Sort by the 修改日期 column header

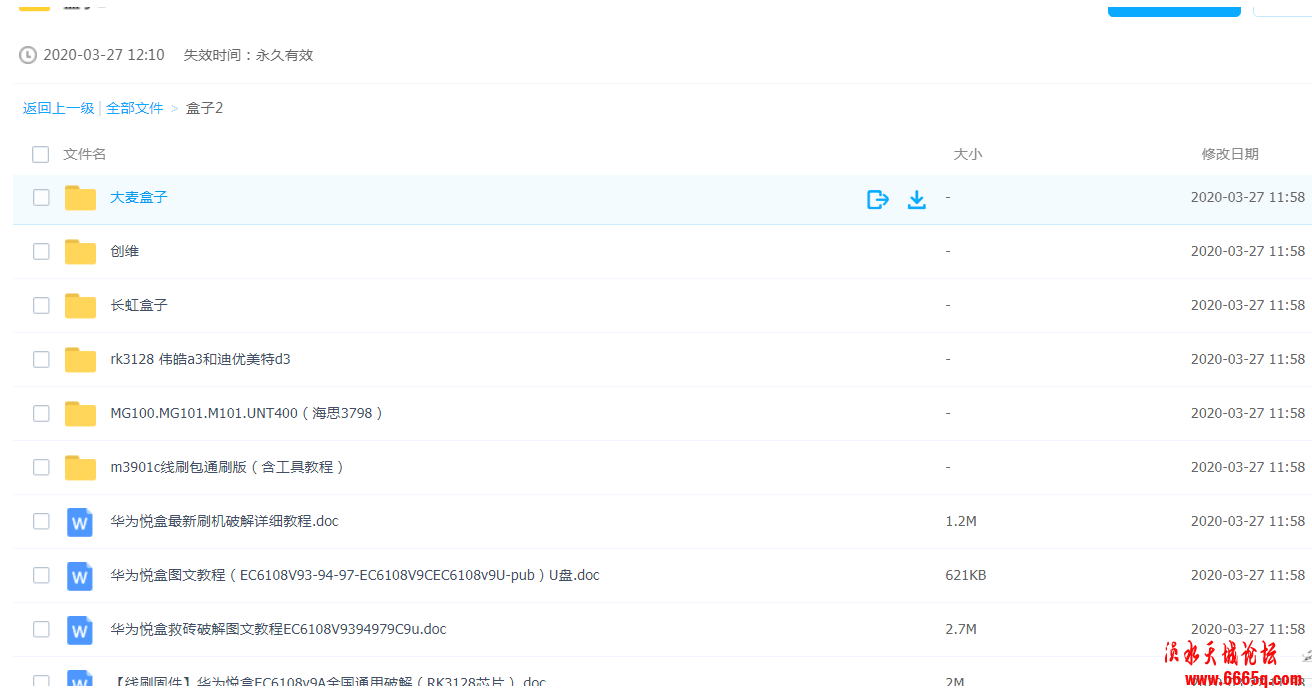pos(1230,154)
